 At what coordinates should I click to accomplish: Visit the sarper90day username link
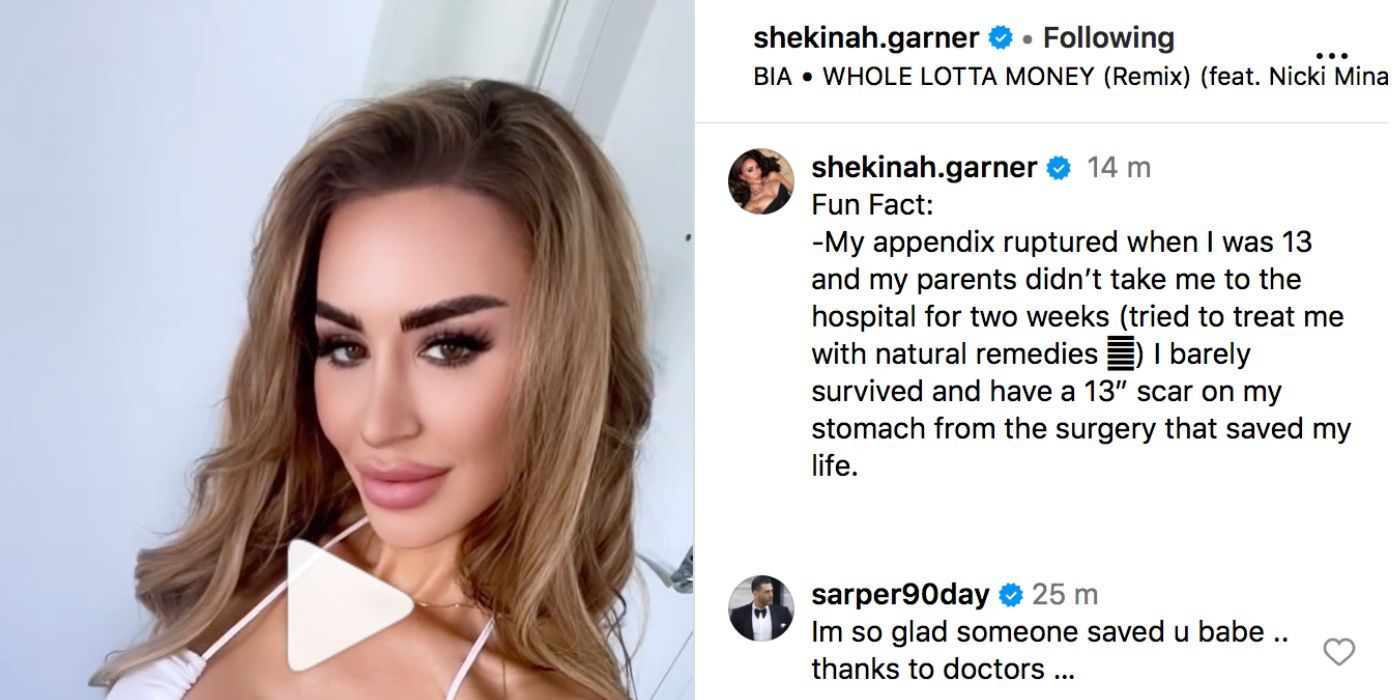(x=900, y=596)
